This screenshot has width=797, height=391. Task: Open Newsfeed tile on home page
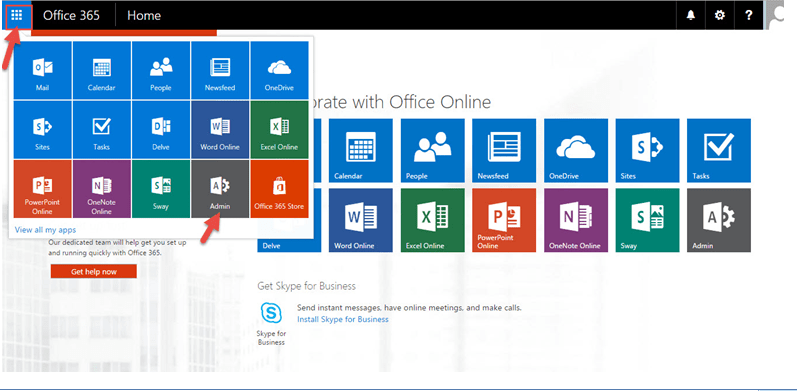pos(504,151)
